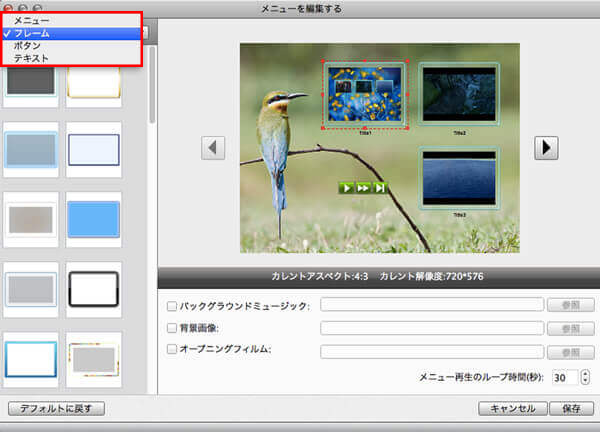The width and height of the screenshot is (600, 432).
Task: Click デフォルトに戻す button
Action: [x=56, y=408]
